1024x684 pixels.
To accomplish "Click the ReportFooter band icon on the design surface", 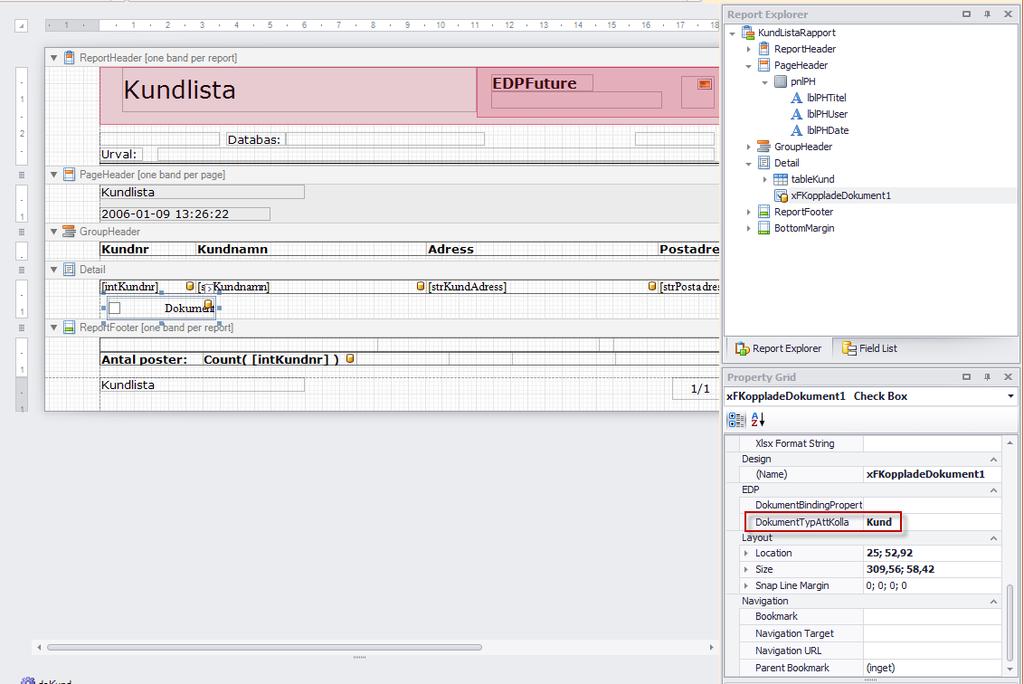I will (69, 327).
